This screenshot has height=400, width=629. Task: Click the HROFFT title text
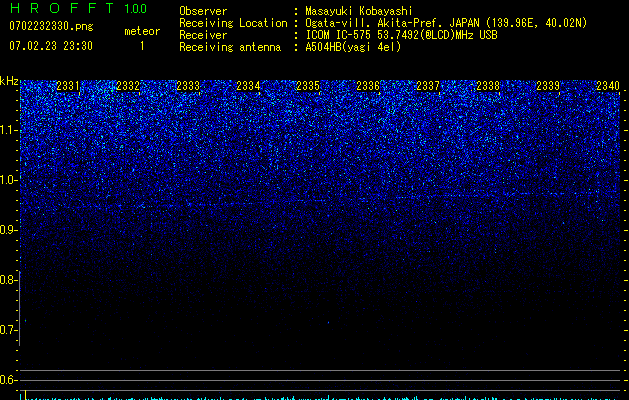click(62, 8)
